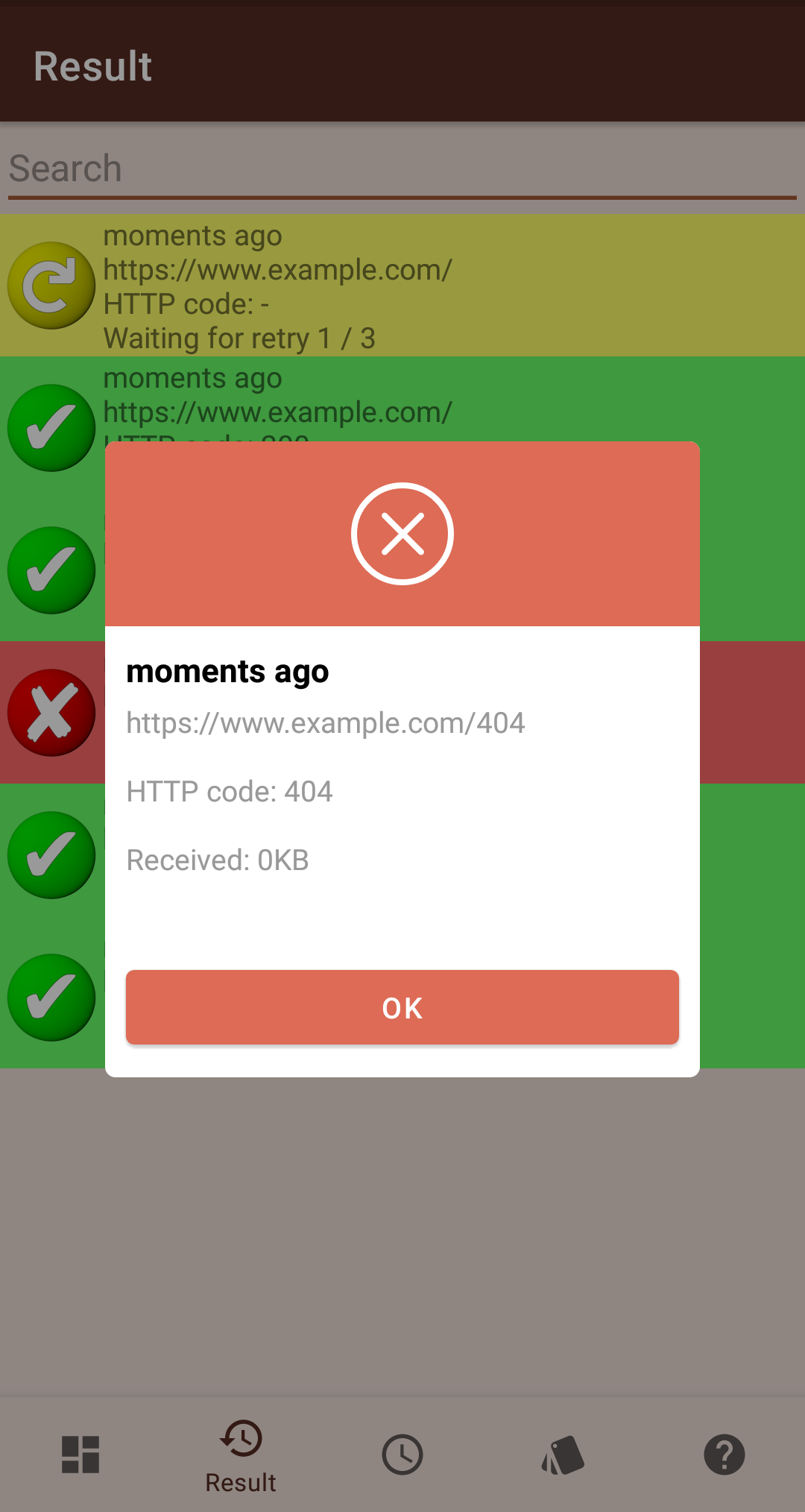
Task: Click the Result header title
Action: [x=93, y=66]
